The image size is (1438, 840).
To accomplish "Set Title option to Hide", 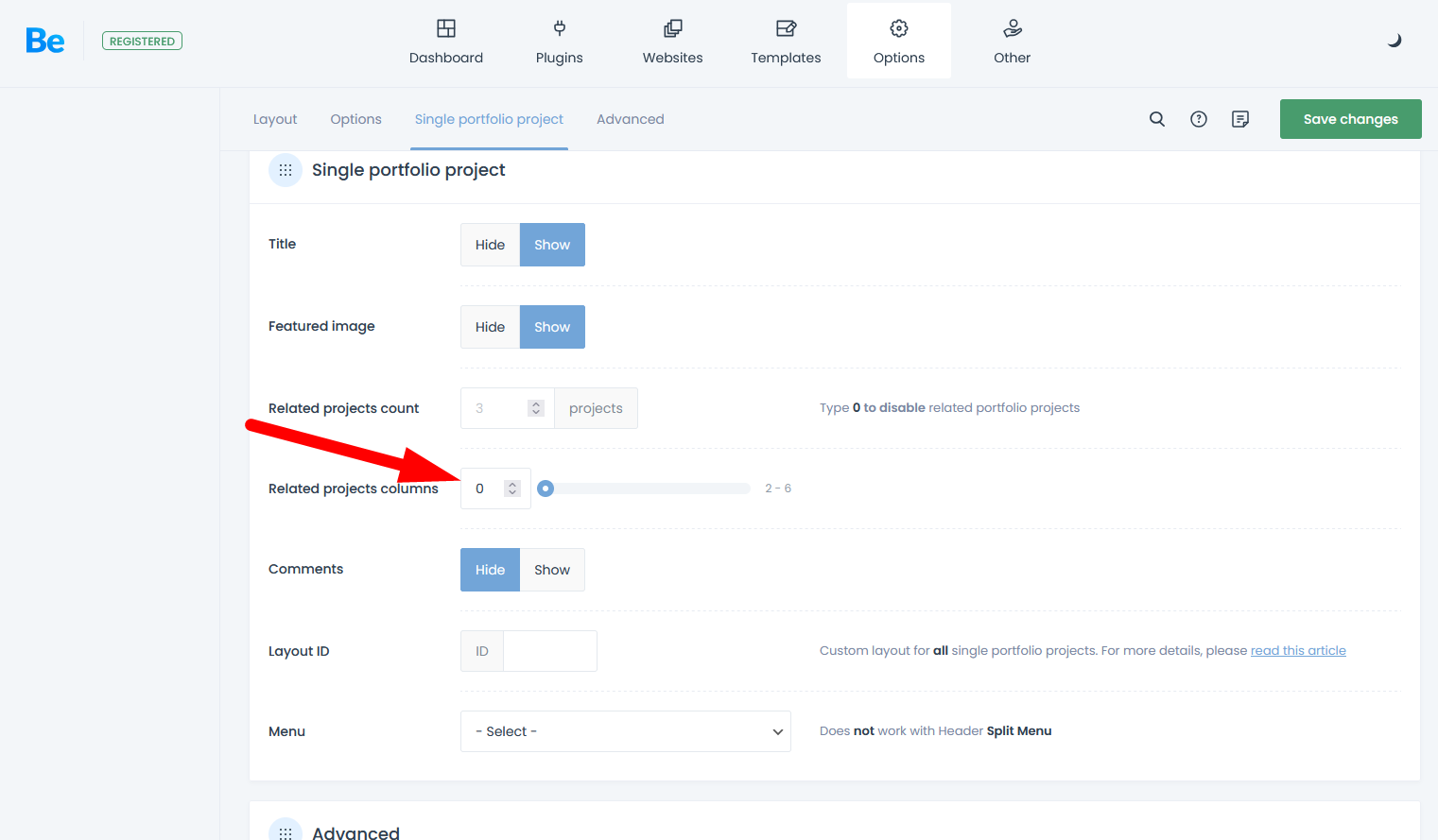I will (490, 245).
